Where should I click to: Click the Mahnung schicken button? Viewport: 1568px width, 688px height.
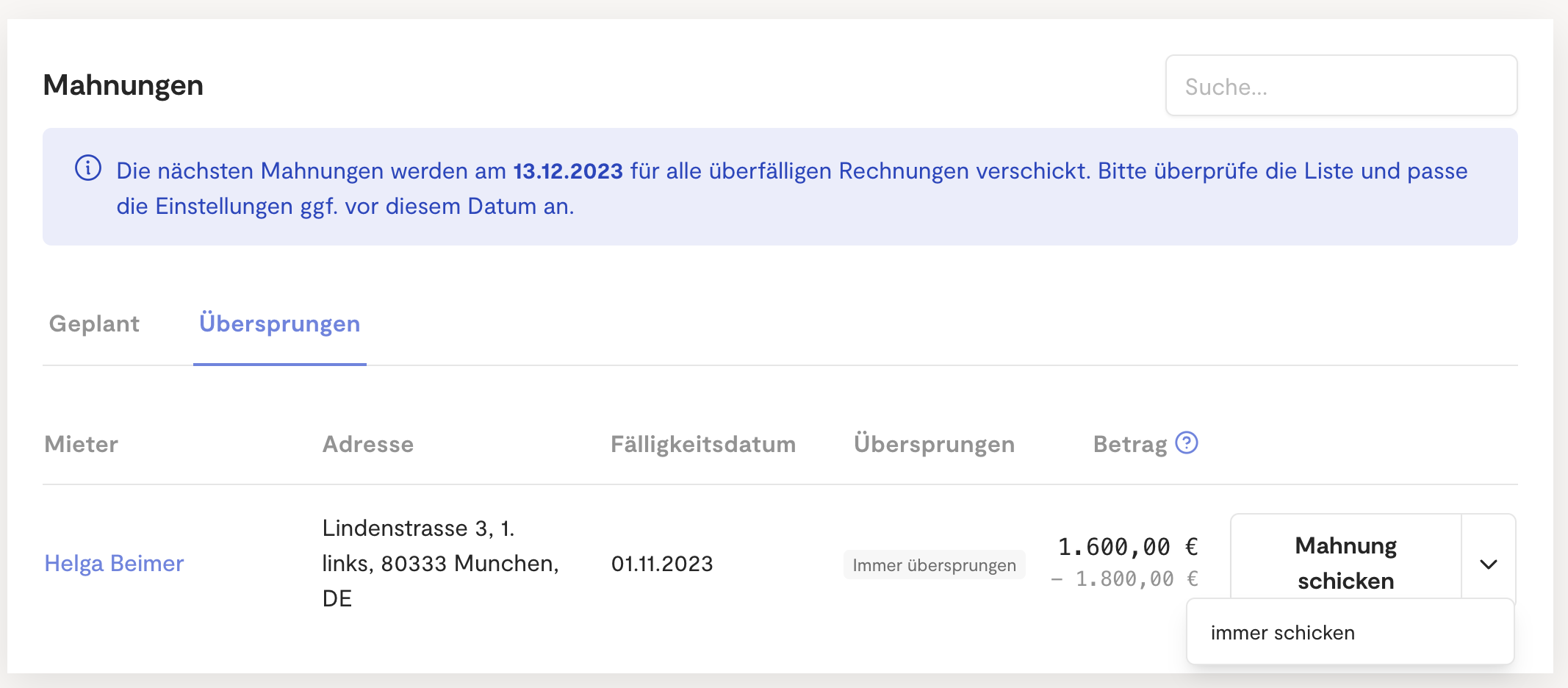click(x=1346, y=563)
